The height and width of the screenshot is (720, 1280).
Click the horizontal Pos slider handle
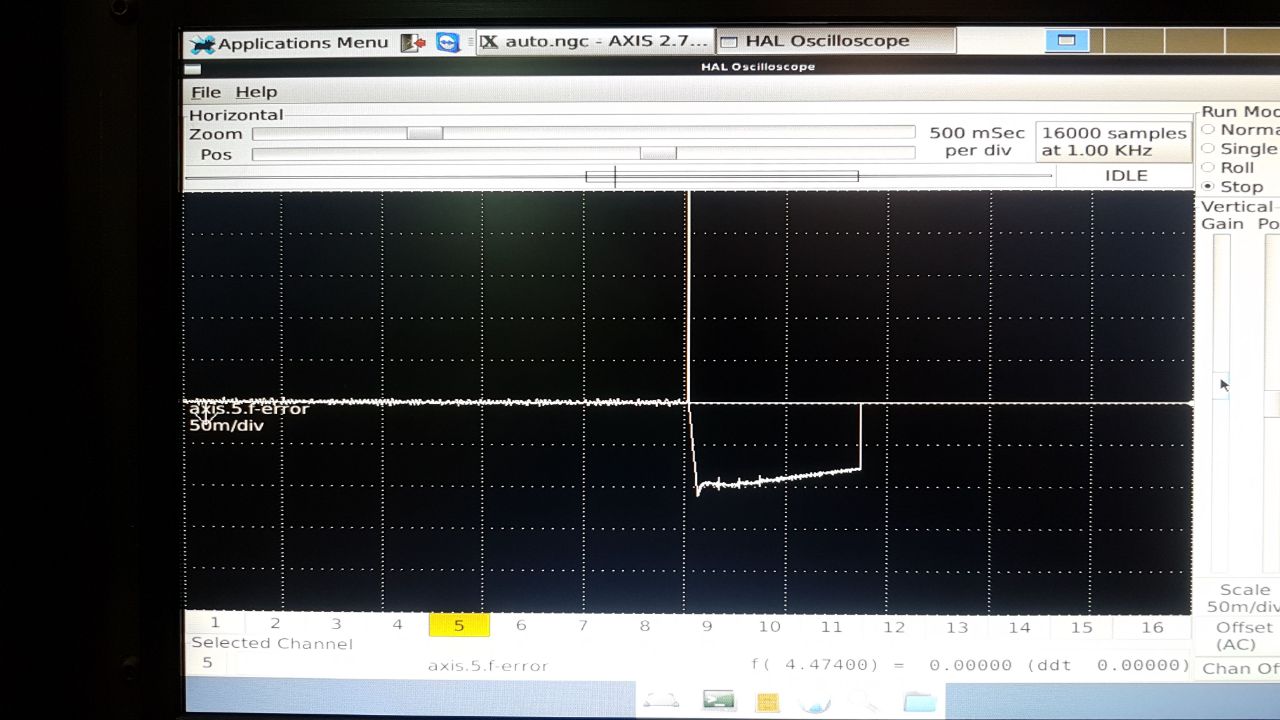tap(658, 153)
